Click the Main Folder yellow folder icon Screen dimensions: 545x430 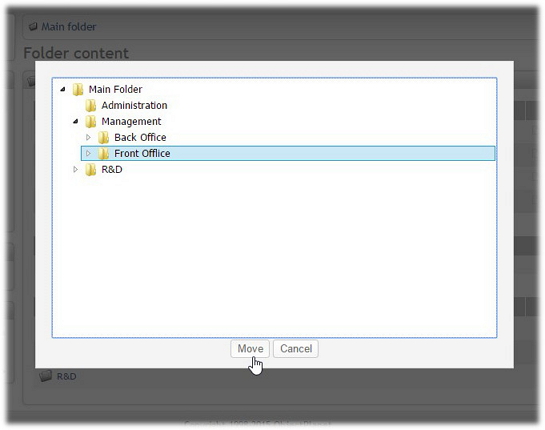[x=78, y=89]
